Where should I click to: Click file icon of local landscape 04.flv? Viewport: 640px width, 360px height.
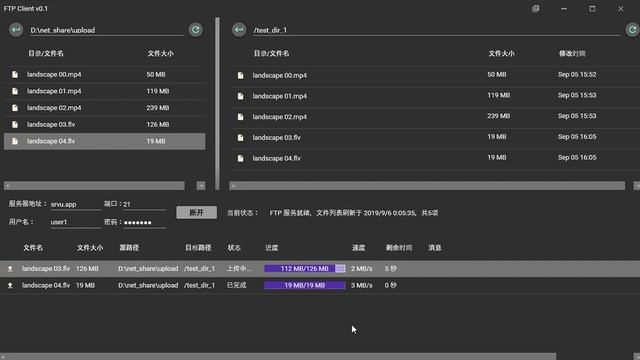[x=15, y=141]
